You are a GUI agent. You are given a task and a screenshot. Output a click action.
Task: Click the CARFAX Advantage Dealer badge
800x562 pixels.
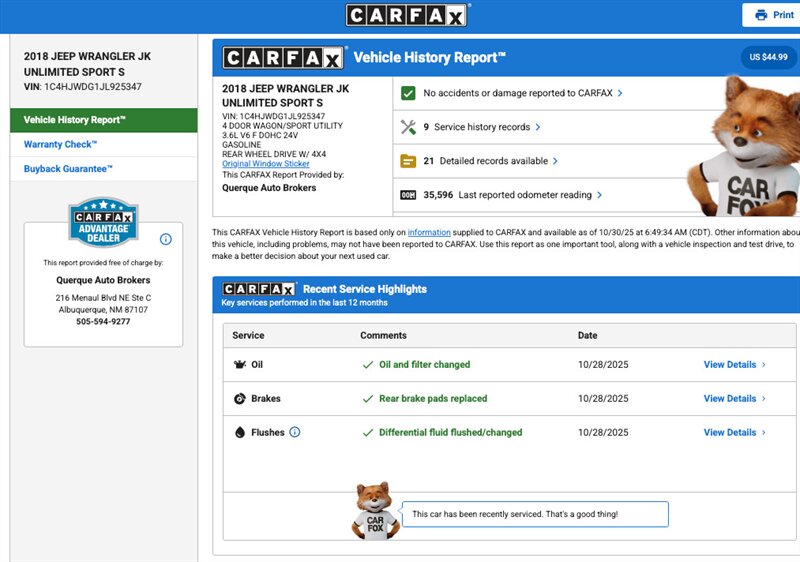pyautogui.click(x=103, y=223)
